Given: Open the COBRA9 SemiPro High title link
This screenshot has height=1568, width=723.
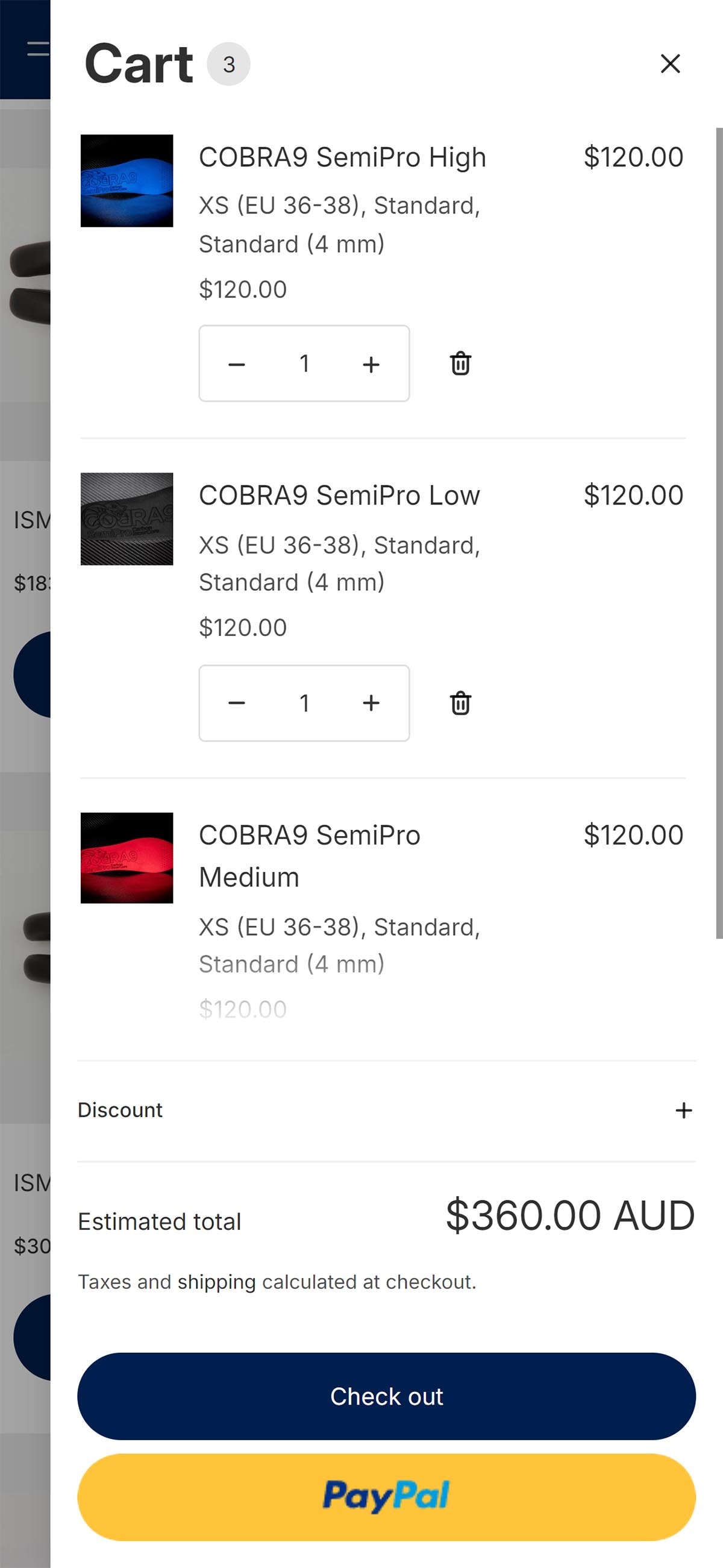Looking at the screenshot, I should (x=342, y=157).
